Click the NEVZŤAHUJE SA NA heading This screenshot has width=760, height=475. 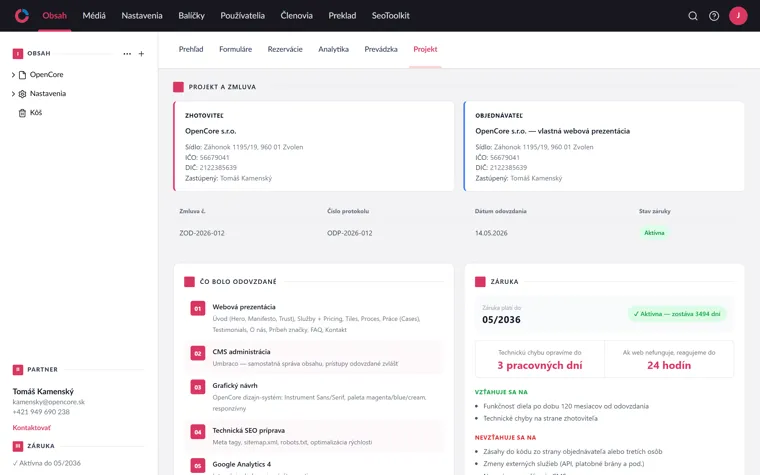coord(505,438)
